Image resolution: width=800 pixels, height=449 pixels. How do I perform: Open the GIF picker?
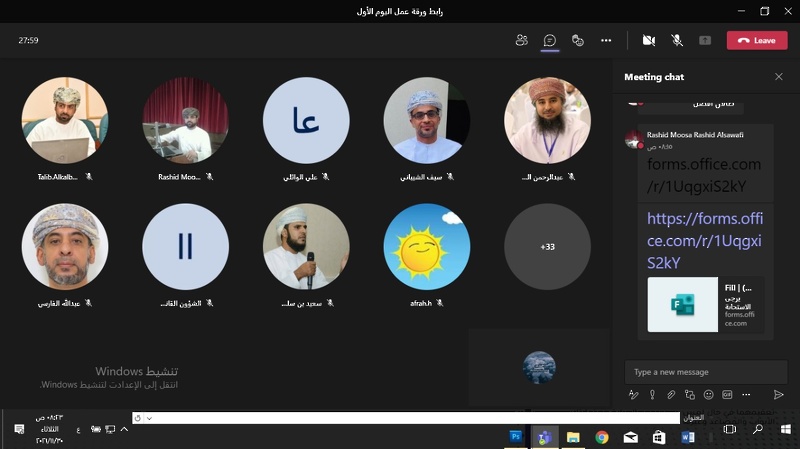coord(727,394)
